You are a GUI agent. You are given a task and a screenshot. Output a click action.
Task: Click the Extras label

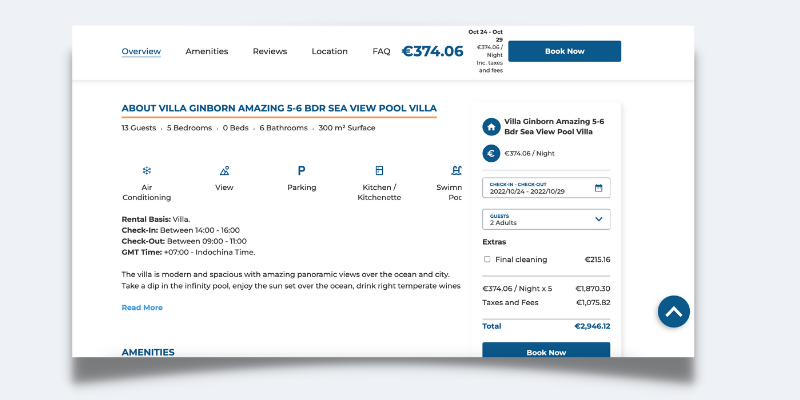[494, 242]
